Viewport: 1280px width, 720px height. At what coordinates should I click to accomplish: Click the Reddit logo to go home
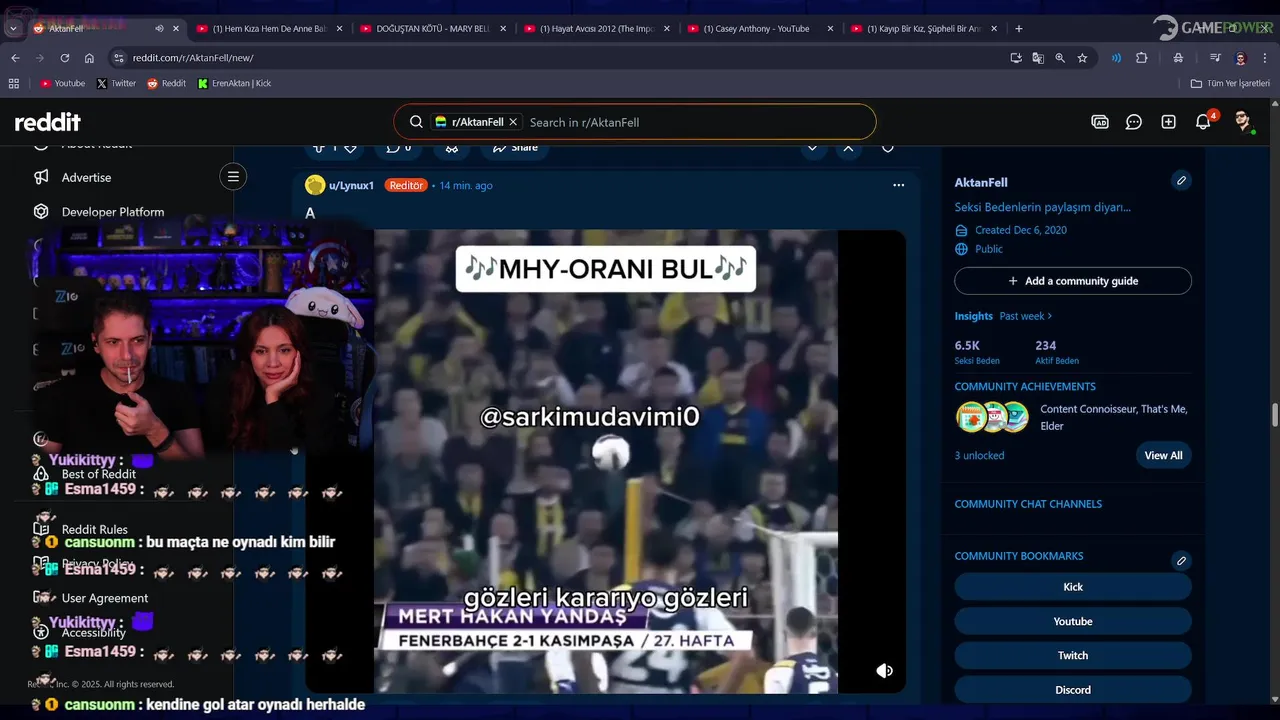(47, 122)
